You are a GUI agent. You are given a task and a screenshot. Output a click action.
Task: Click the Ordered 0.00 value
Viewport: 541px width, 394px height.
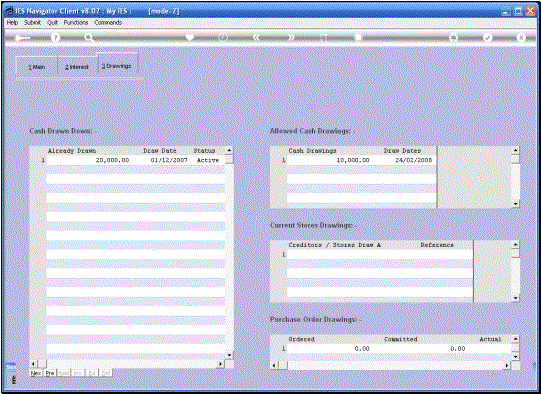(362, 349)
